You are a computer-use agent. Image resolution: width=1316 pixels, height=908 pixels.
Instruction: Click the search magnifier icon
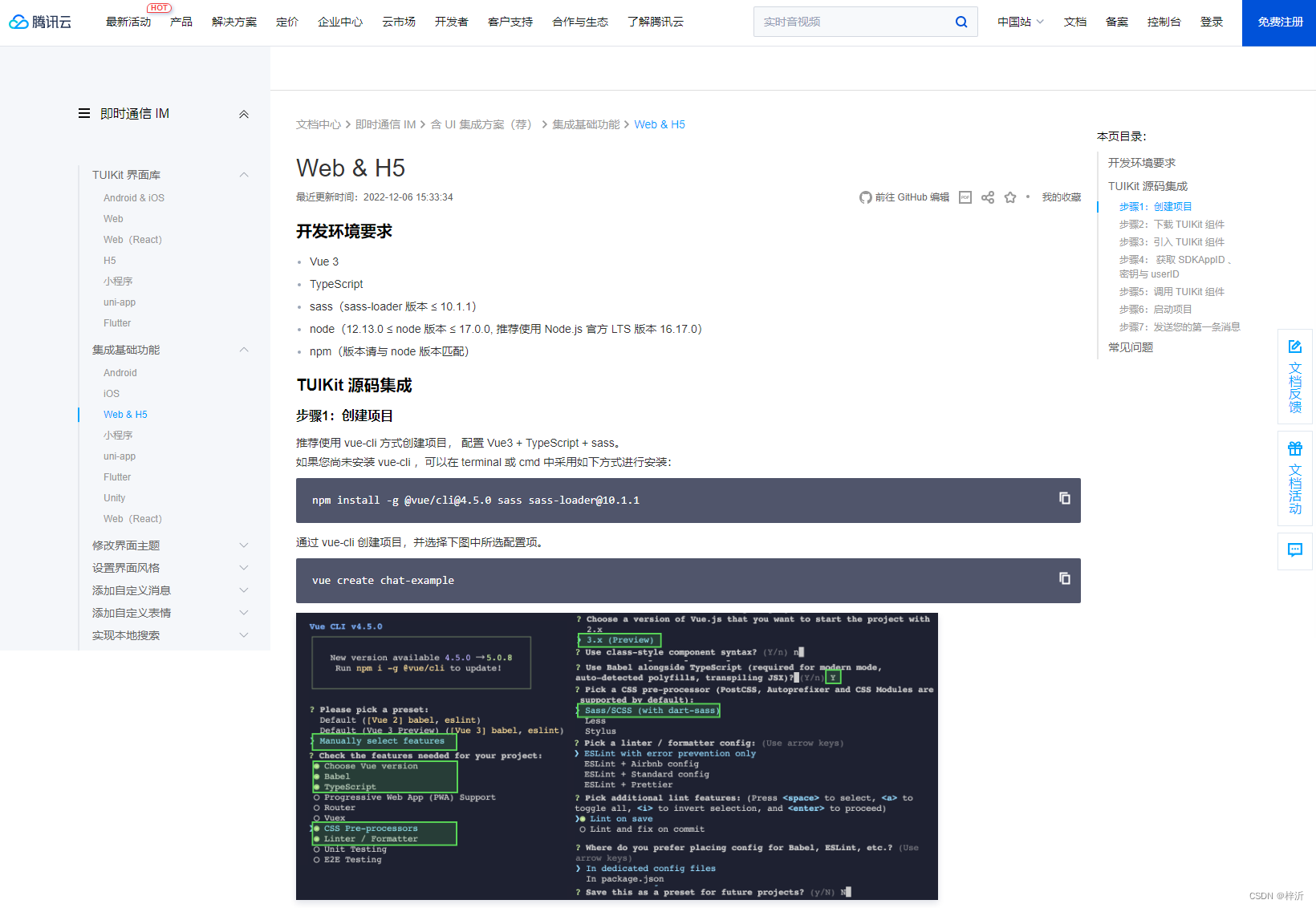click(961, 22)
